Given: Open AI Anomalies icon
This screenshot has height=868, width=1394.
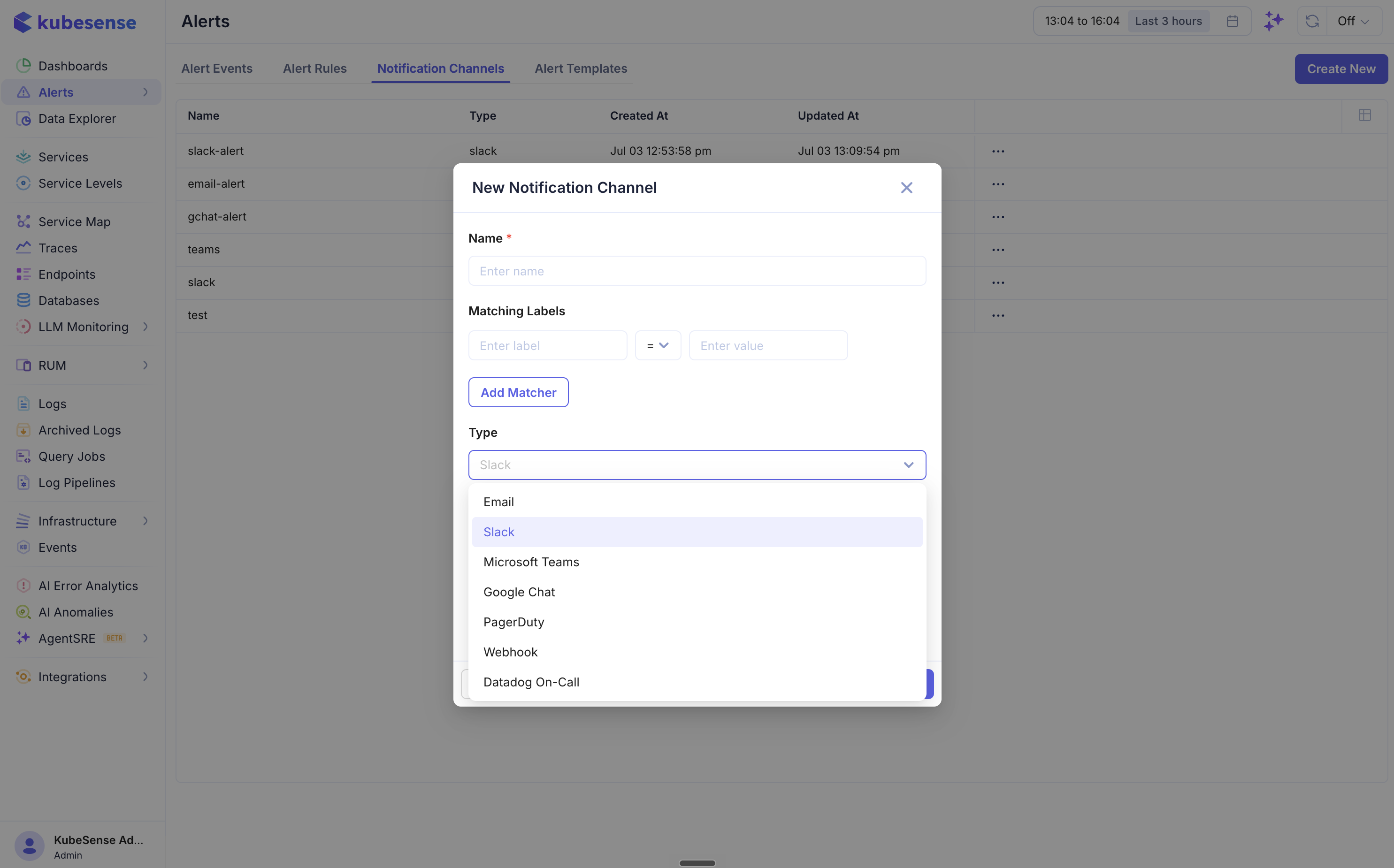Looking at the screenshot, I should (x=23, y=612).
